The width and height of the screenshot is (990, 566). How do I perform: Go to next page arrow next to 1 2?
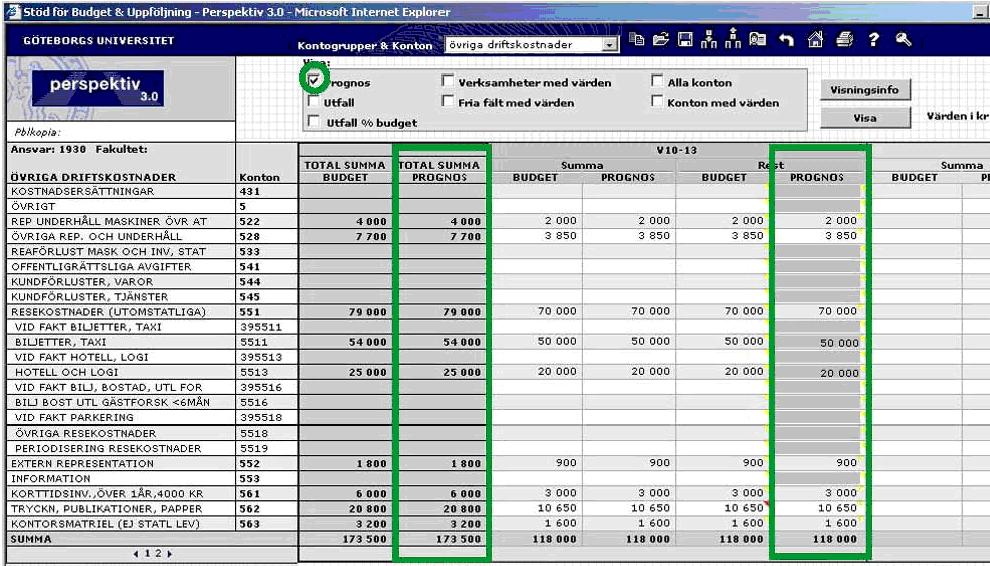click(x=169, y=554)
